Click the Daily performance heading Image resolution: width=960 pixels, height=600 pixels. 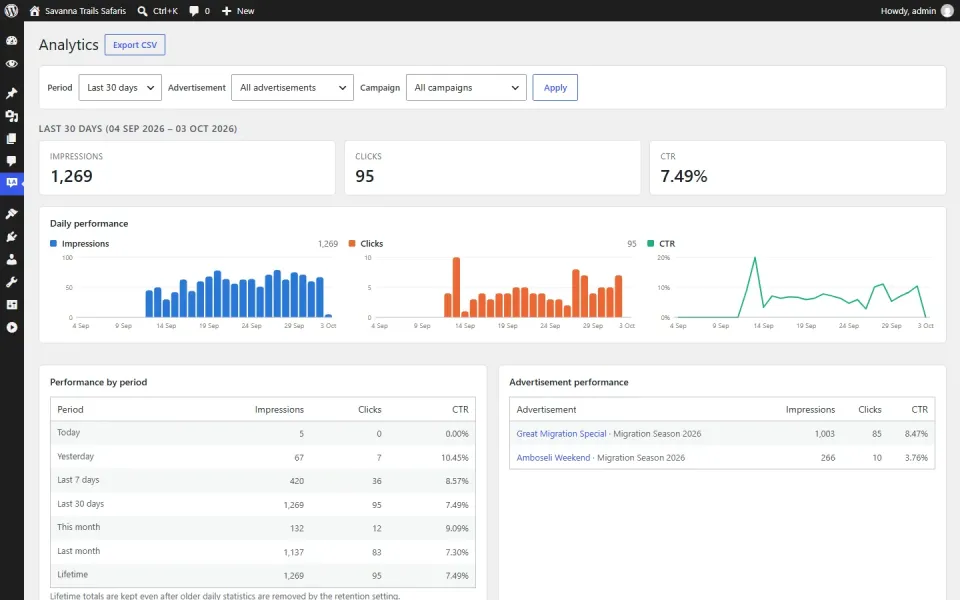(x=89, y=223)
